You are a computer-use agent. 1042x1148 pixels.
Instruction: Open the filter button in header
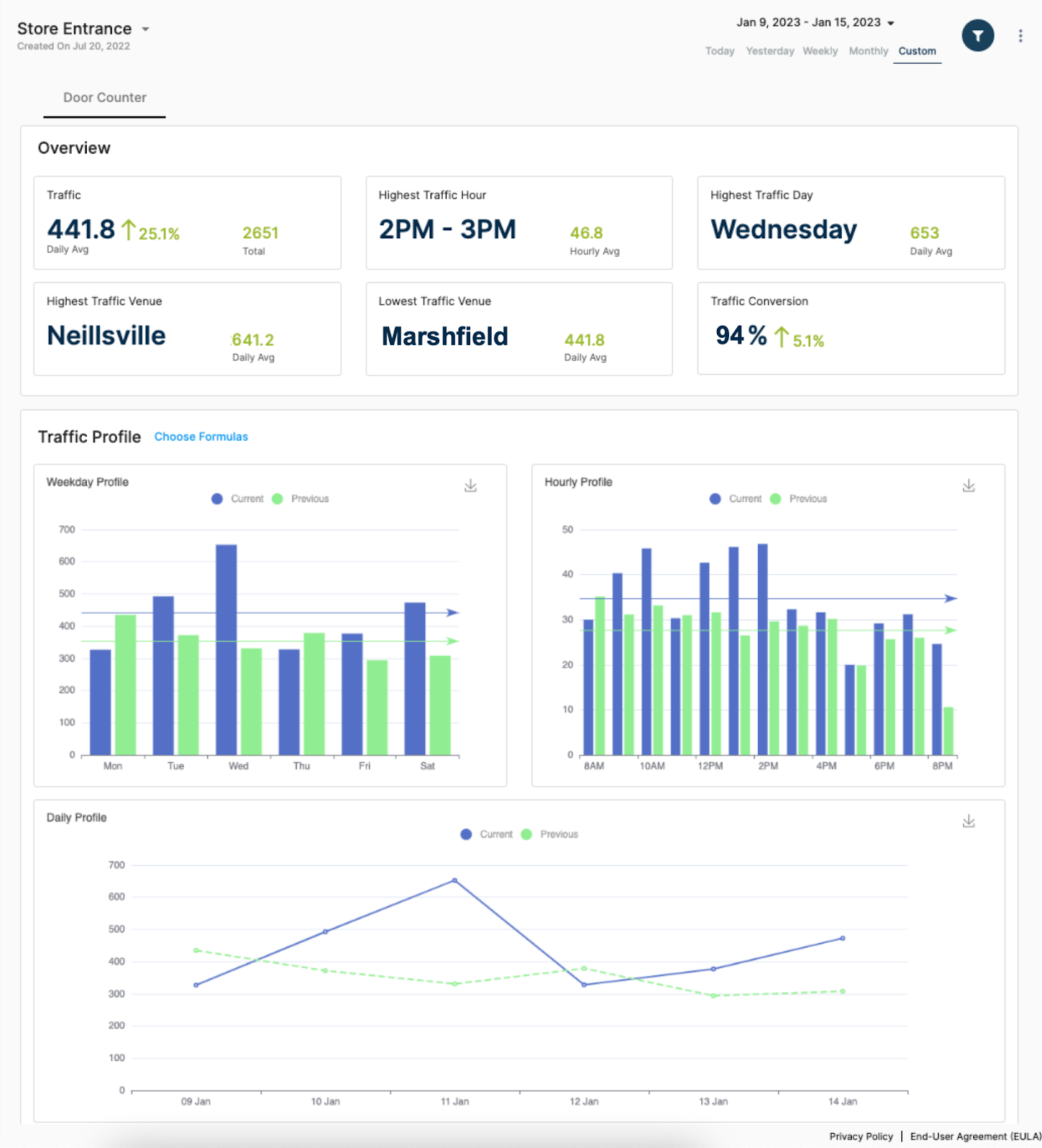pyautogui.click(x=977, y=35)
